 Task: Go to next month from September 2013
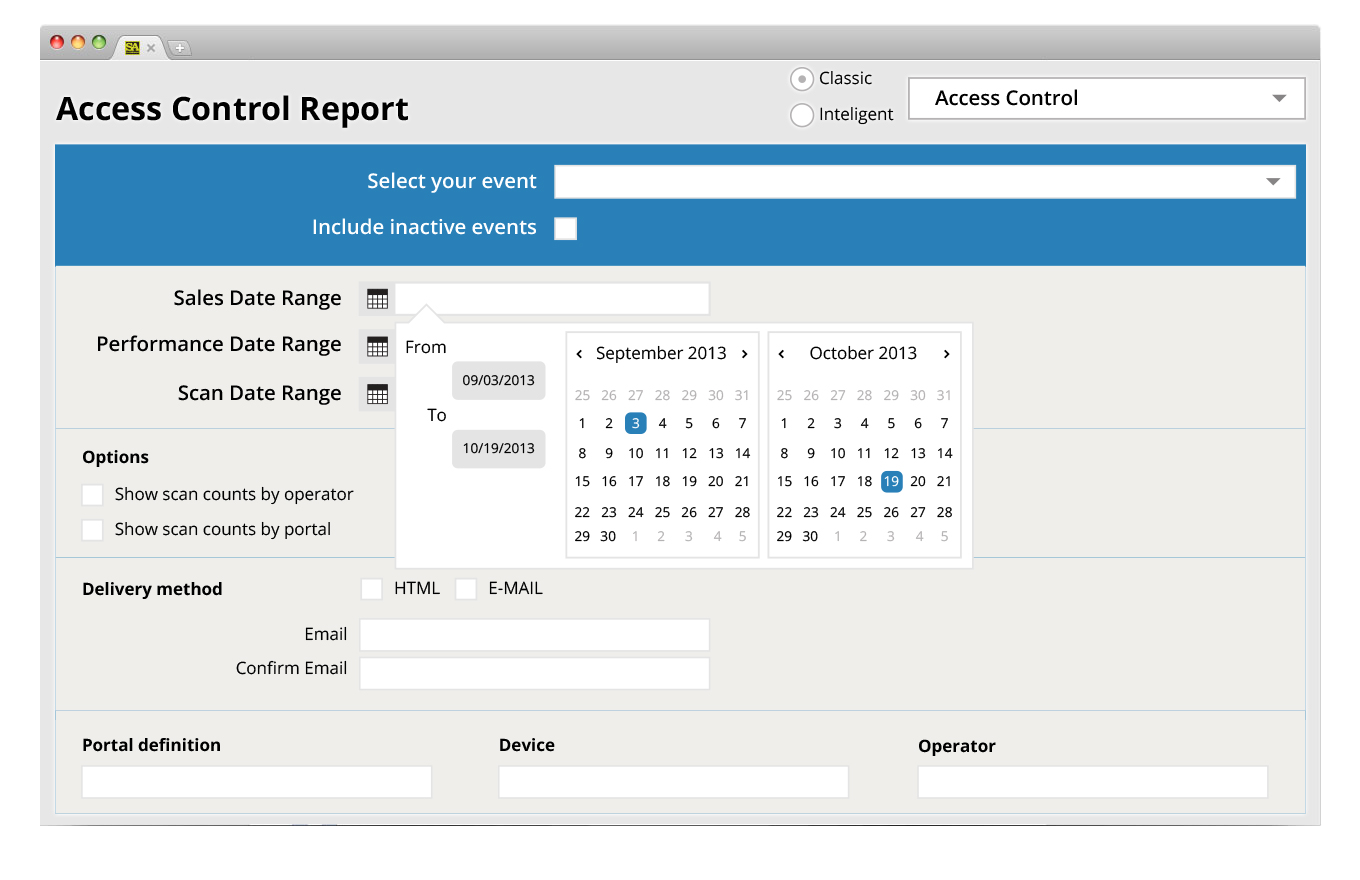point(745,354)
